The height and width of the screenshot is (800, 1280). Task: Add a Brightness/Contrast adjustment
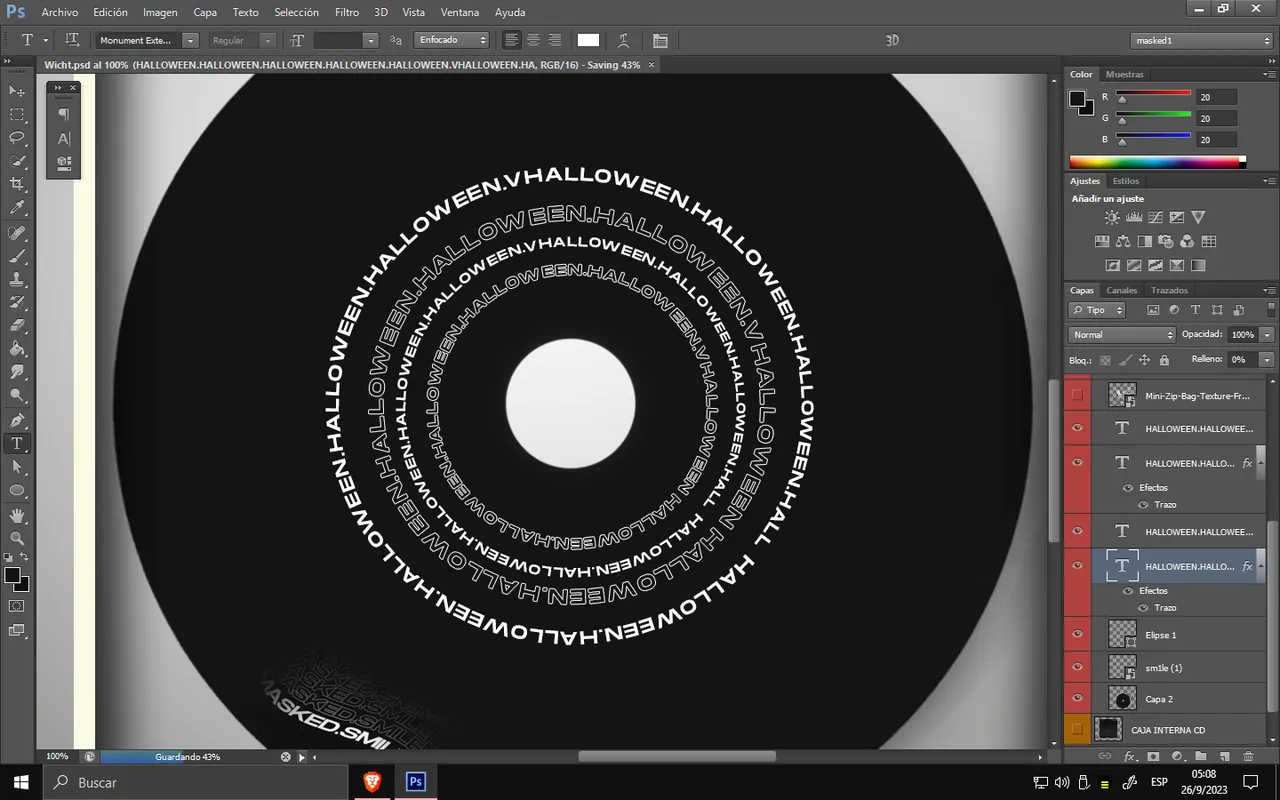tap(1112, 217)
